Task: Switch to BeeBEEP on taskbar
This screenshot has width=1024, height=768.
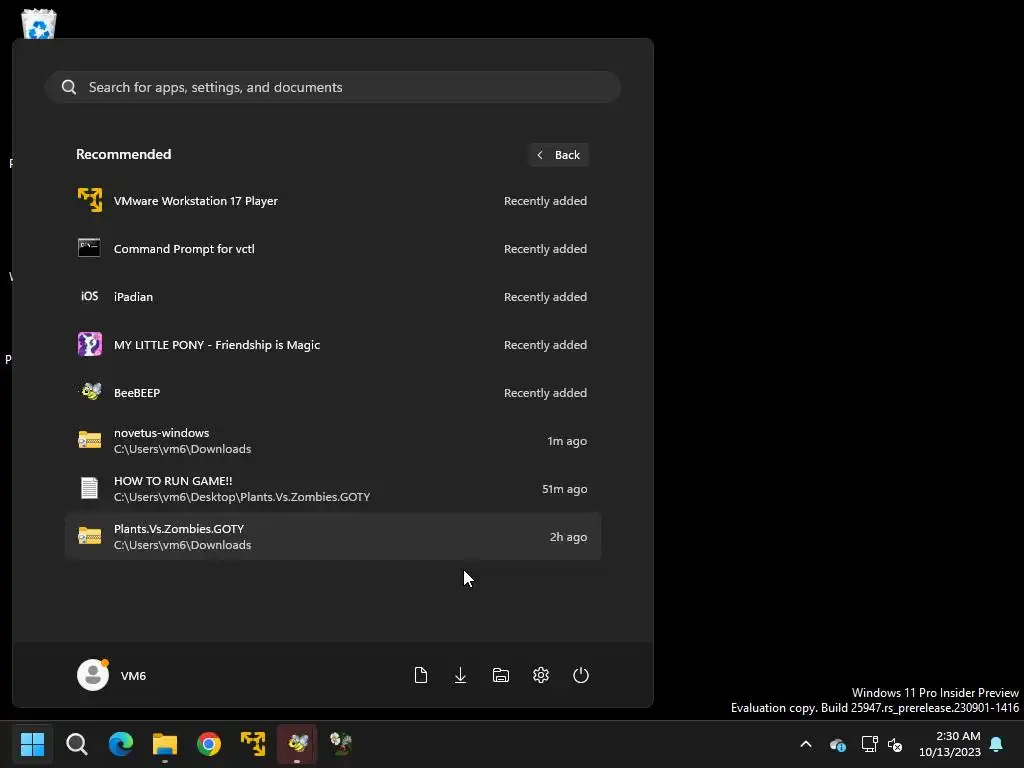Action: click(x=297, y=744)
